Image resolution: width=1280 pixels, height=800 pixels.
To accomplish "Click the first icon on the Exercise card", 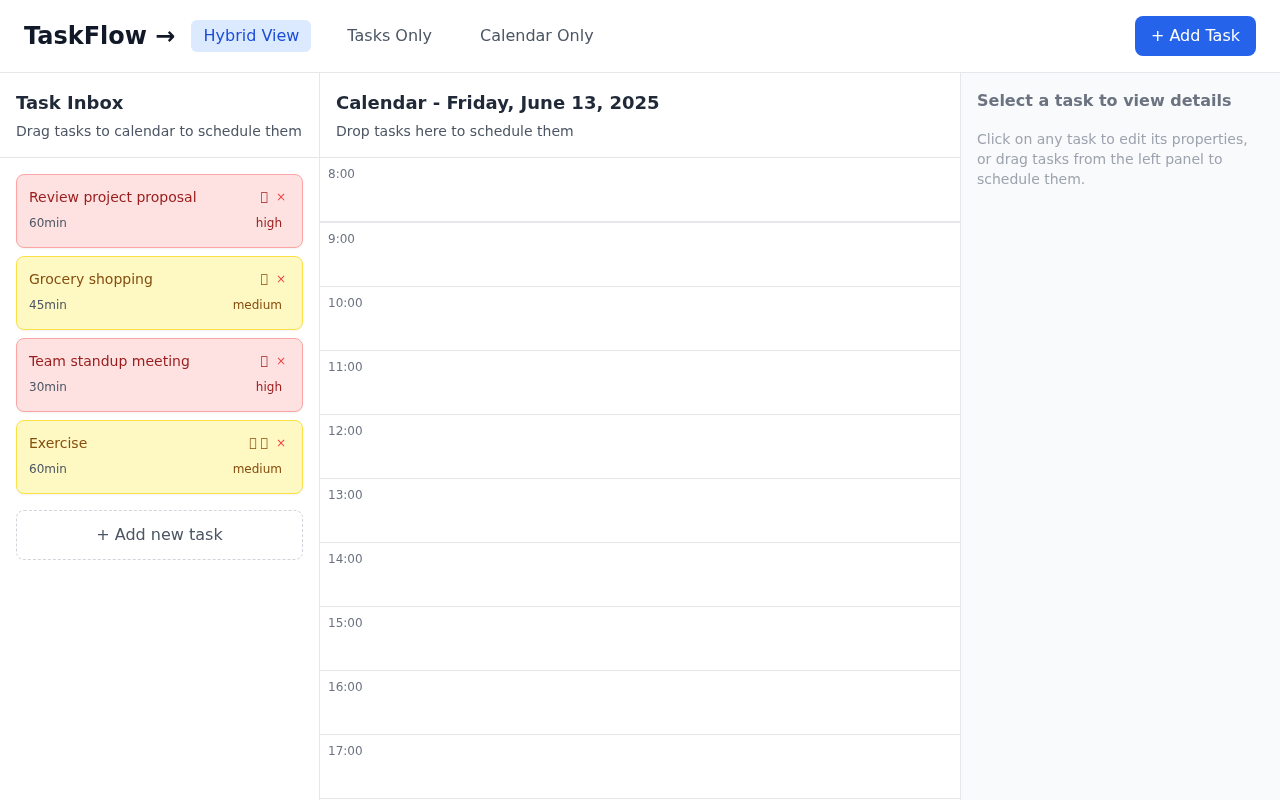I will pos(251,442).
